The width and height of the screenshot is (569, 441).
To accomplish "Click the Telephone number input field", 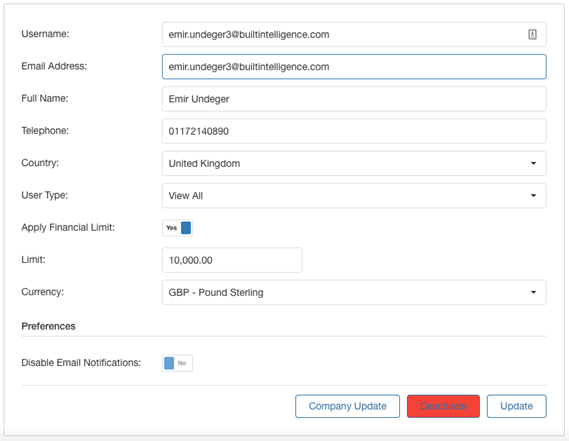I will point(354,131).
